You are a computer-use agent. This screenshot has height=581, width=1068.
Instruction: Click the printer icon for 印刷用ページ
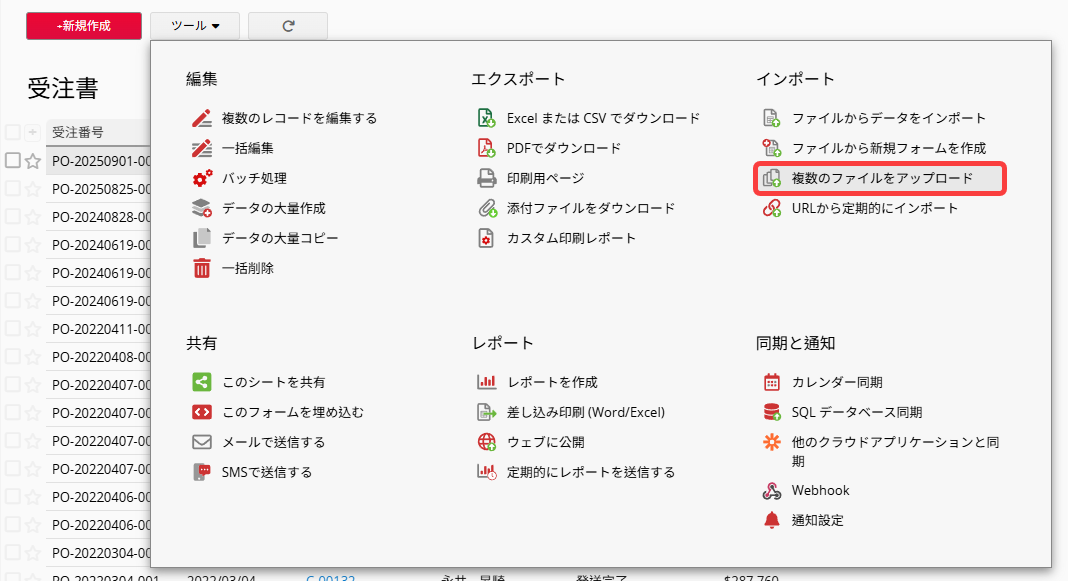tap(487, 178)
